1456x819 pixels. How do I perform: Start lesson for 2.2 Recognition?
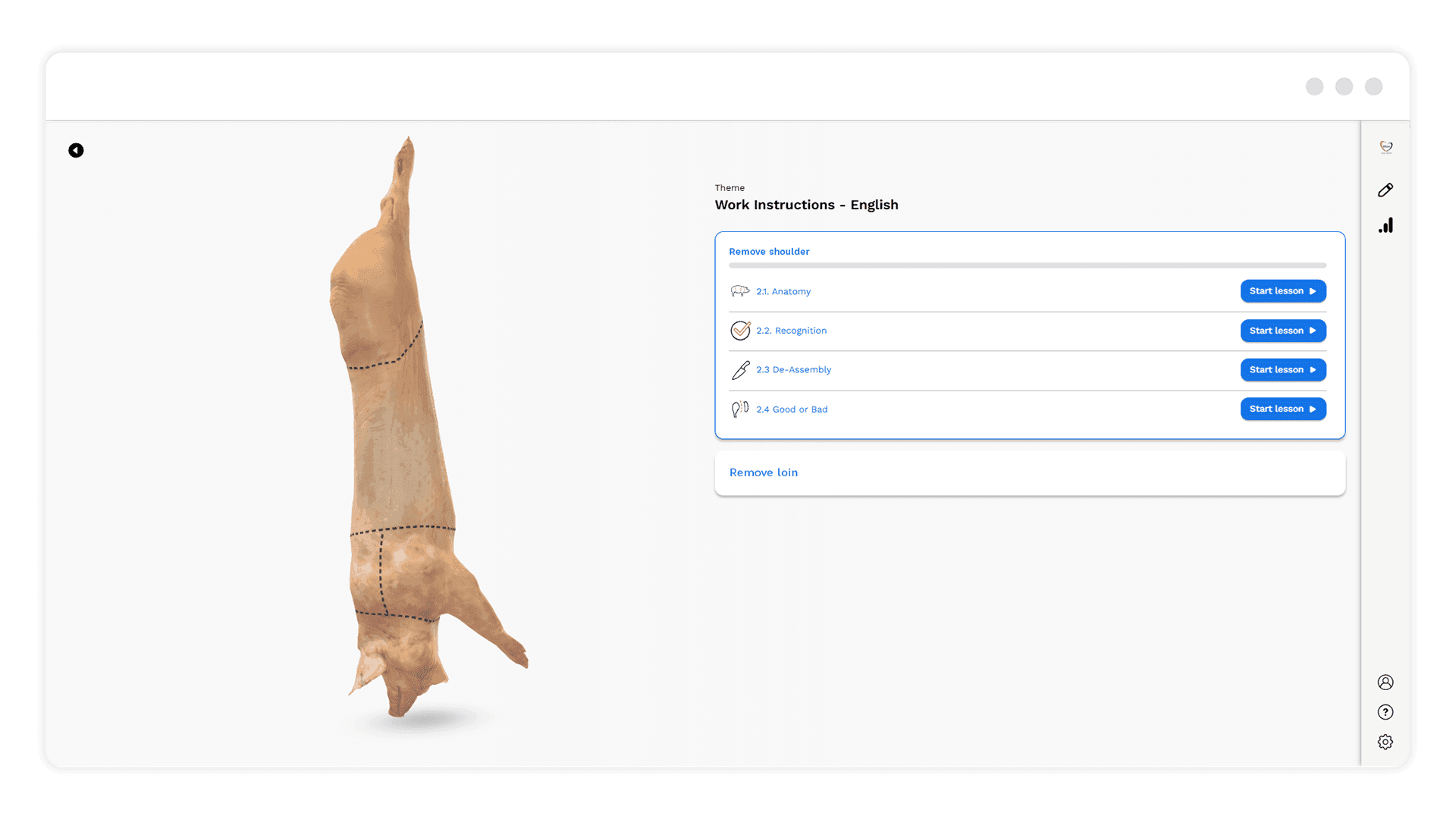(1282, 331)
